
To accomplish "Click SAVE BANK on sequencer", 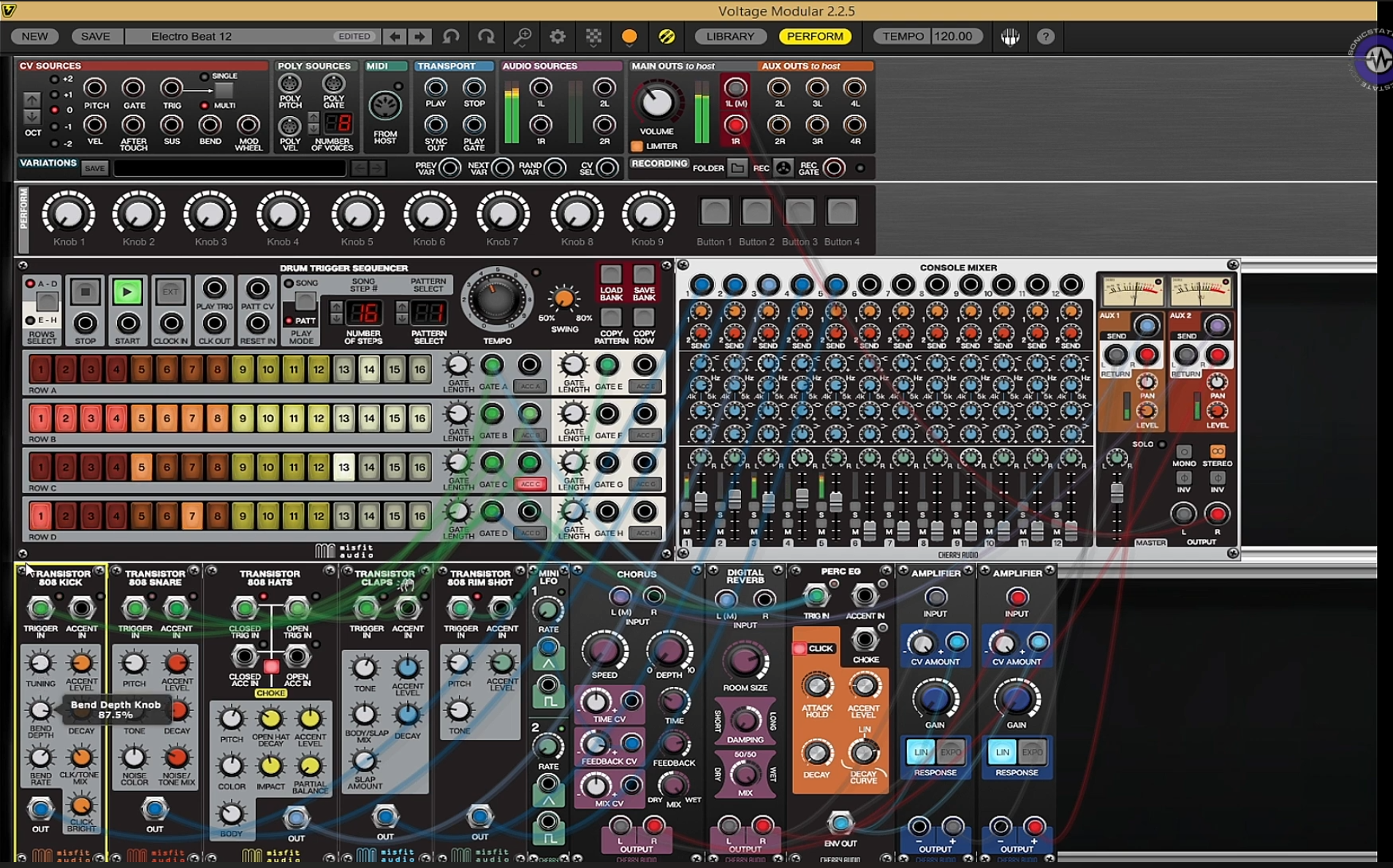I will [644, 275].
